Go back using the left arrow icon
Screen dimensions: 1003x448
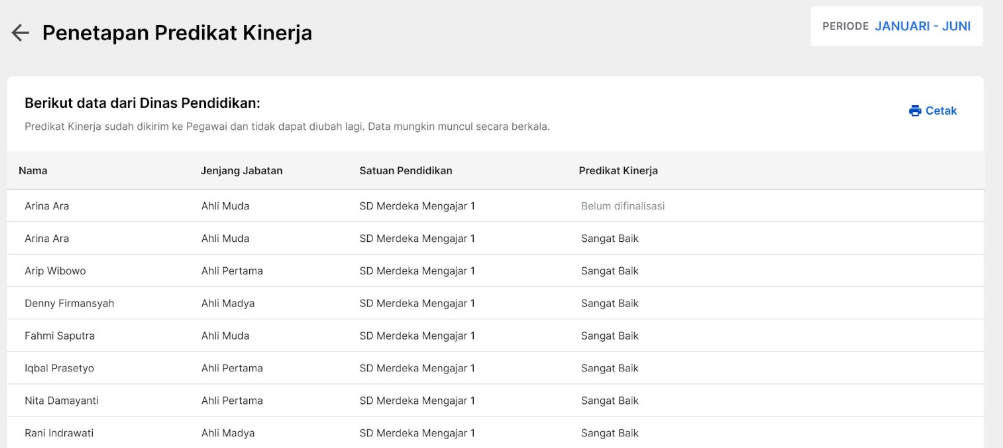[x=20, y=33]
